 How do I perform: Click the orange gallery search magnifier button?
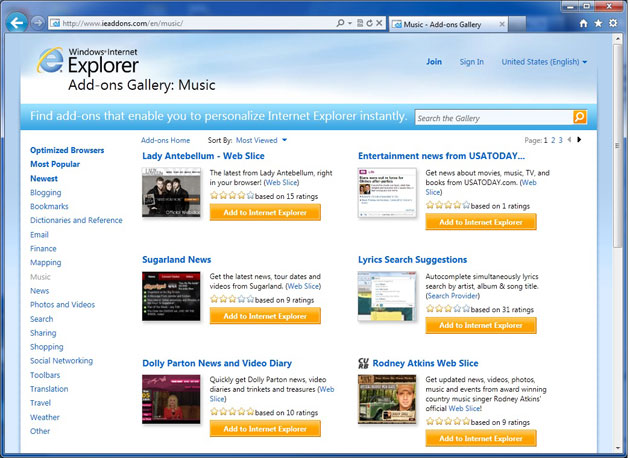pos(579,118)
